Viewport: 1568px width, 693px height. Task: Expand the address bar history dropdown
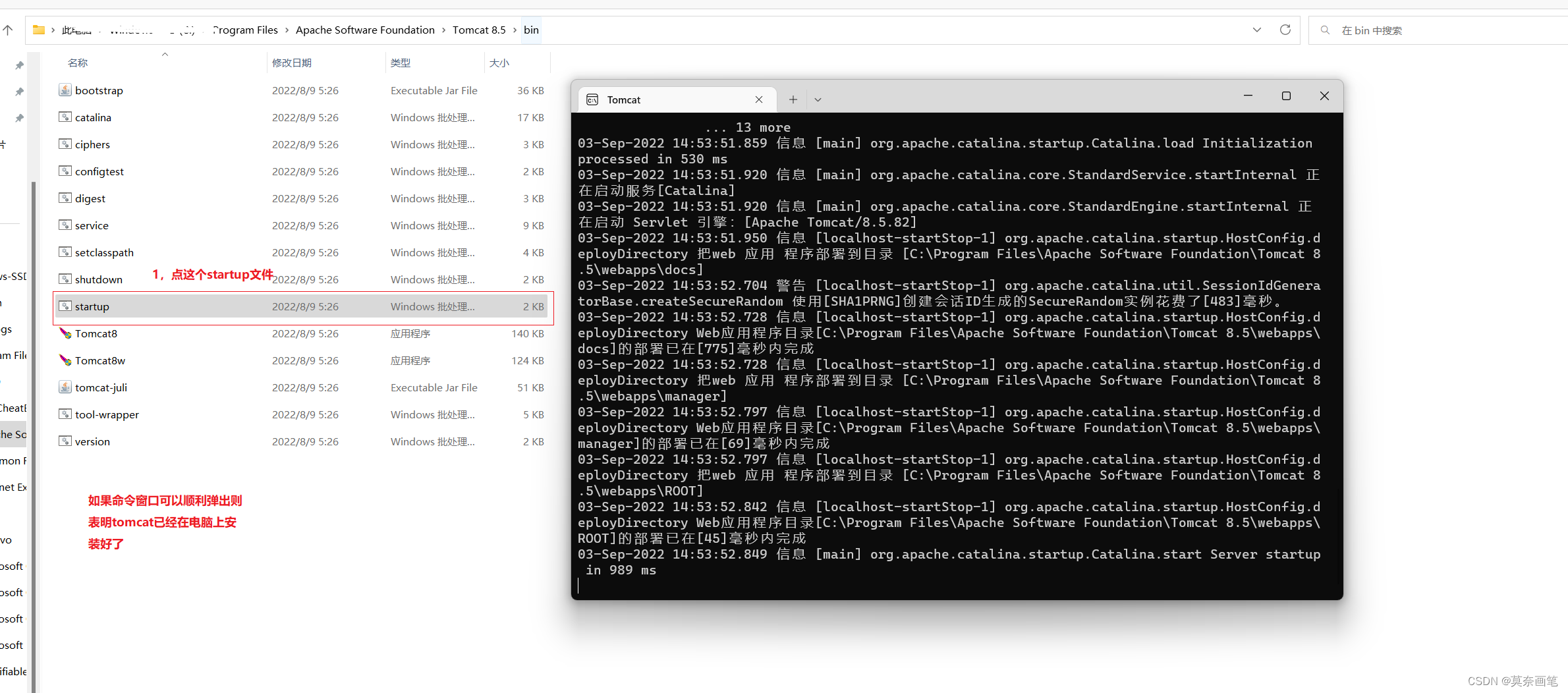point(1257,30)
